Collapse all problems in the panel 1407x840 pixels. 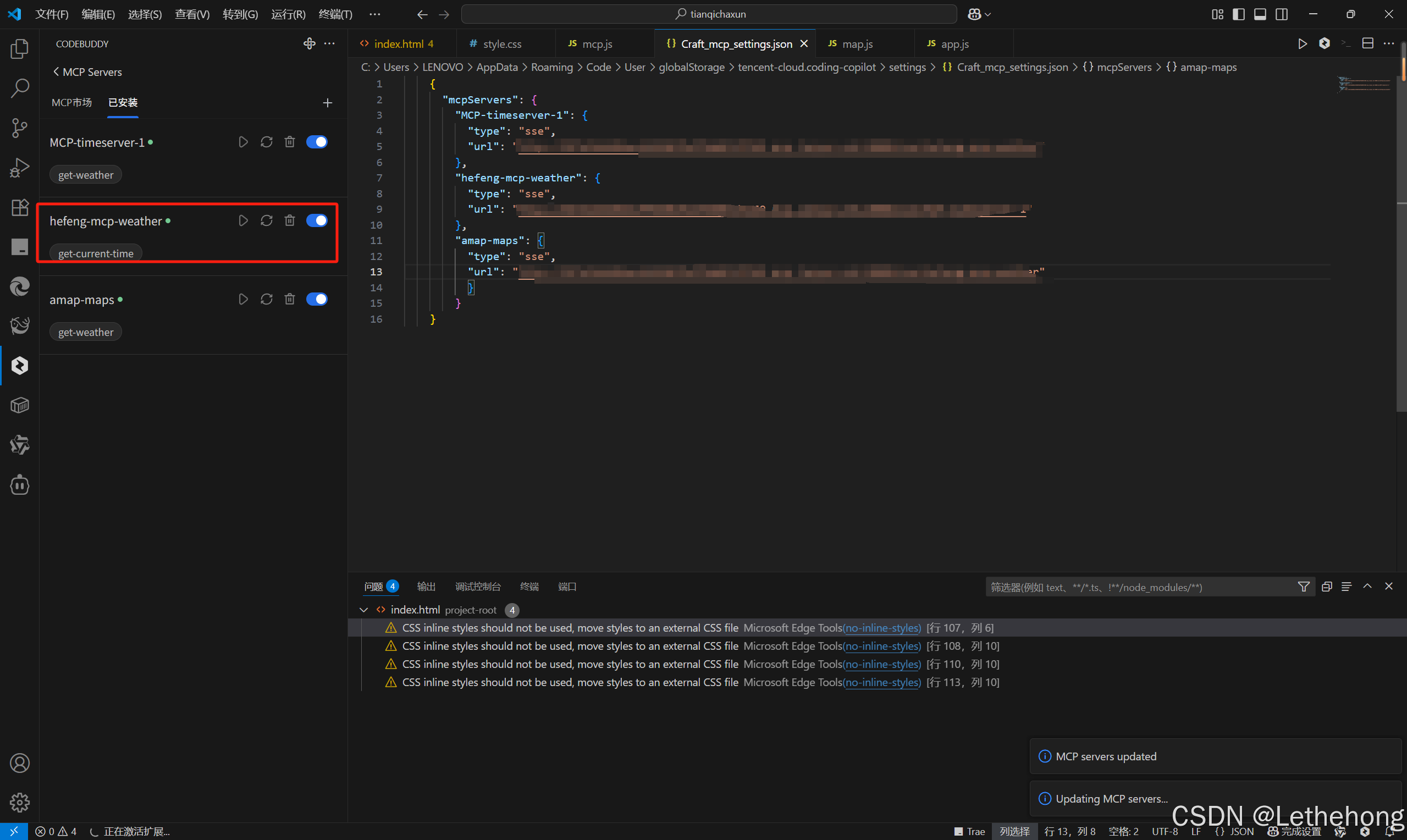(1326, 587)
